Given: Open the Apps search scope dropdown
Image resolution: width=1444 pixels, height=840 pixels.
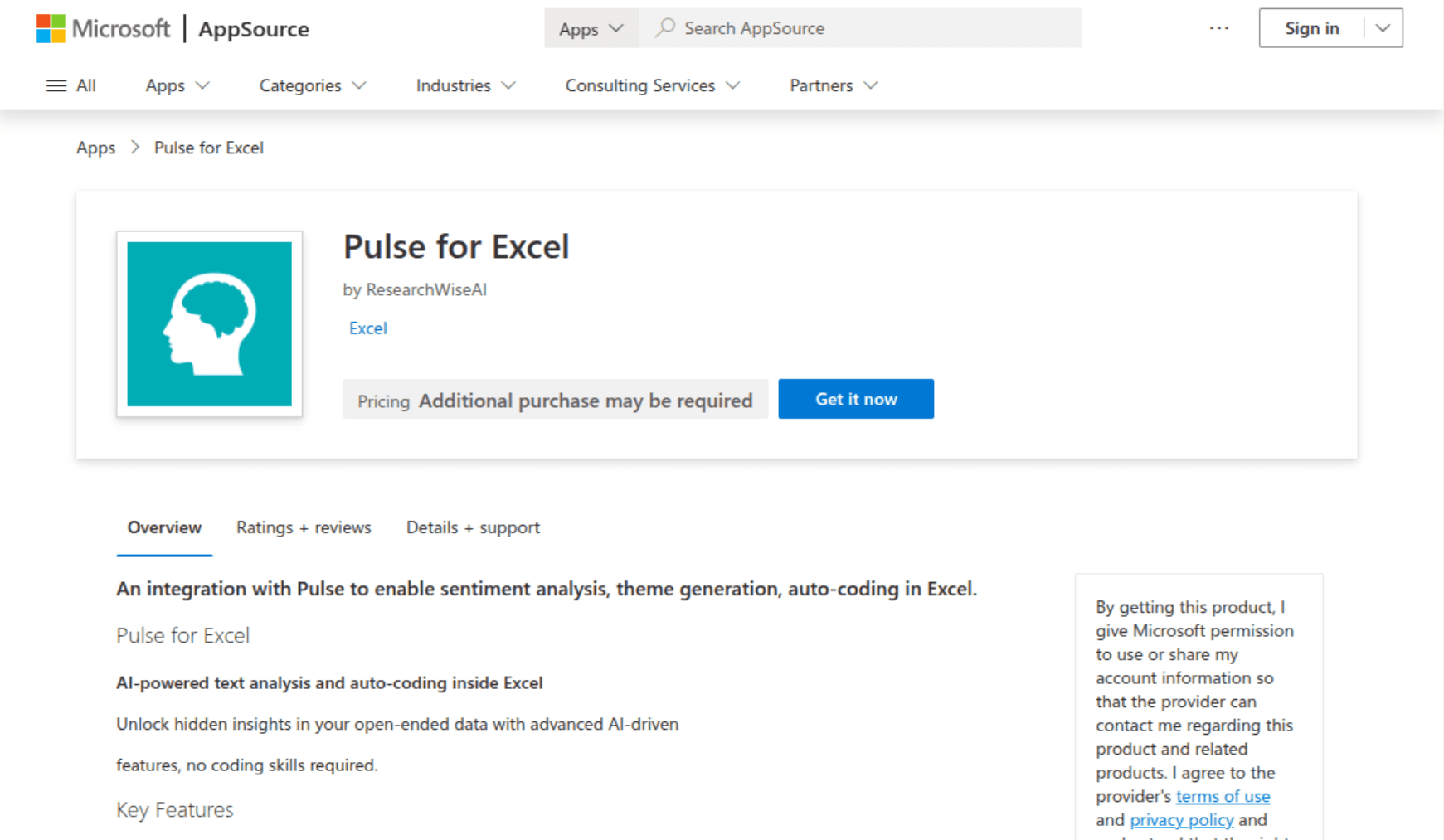Looking at the screenshot, I should 591,28.
